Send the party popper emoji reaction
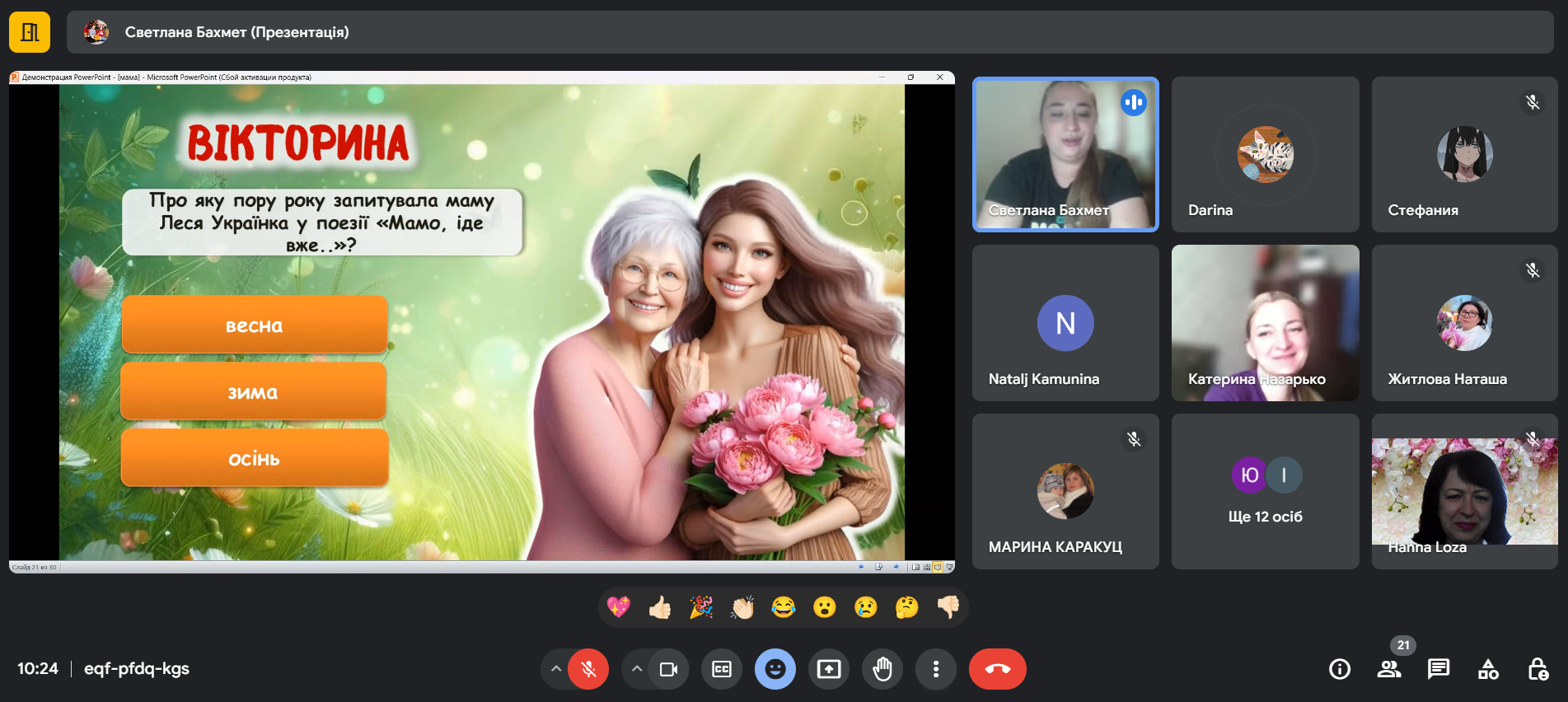The width and height of the screenshot is (1568, 702). 701,607
